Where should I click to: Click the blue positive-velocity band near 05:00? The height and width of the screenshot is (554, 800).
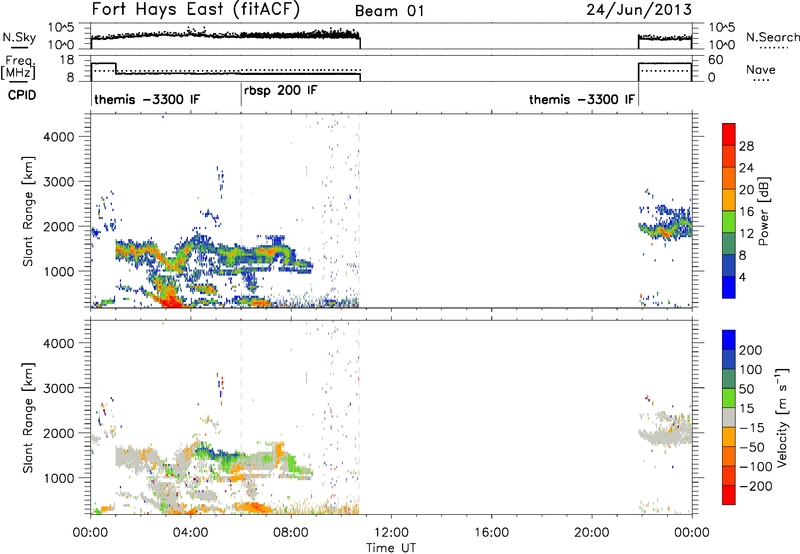click(218, 452)
